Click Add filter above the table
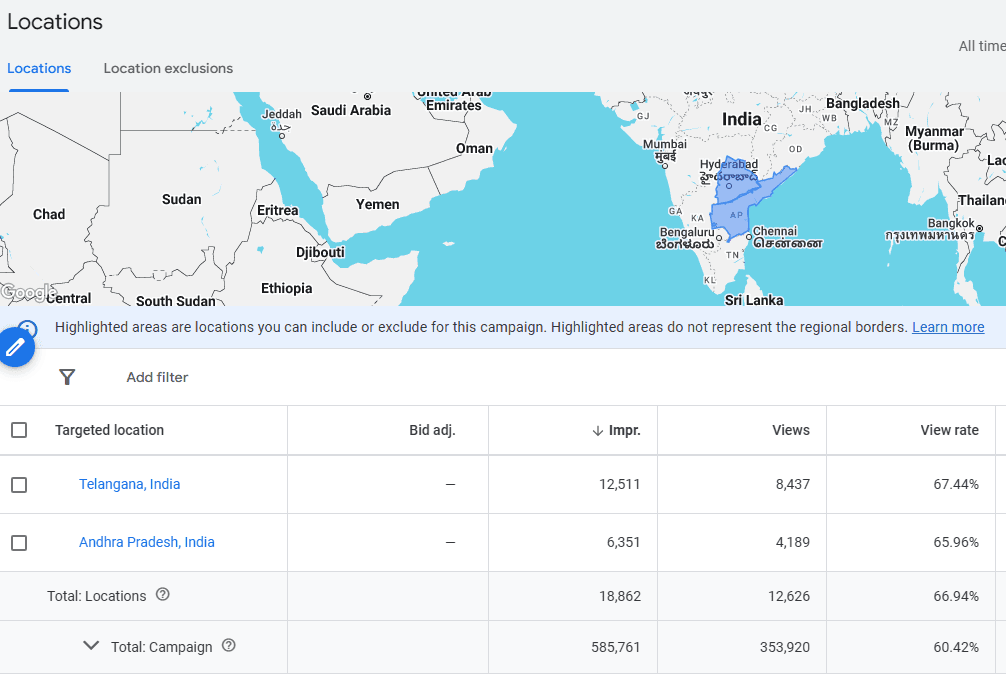1006x685 pixels. 156,377
